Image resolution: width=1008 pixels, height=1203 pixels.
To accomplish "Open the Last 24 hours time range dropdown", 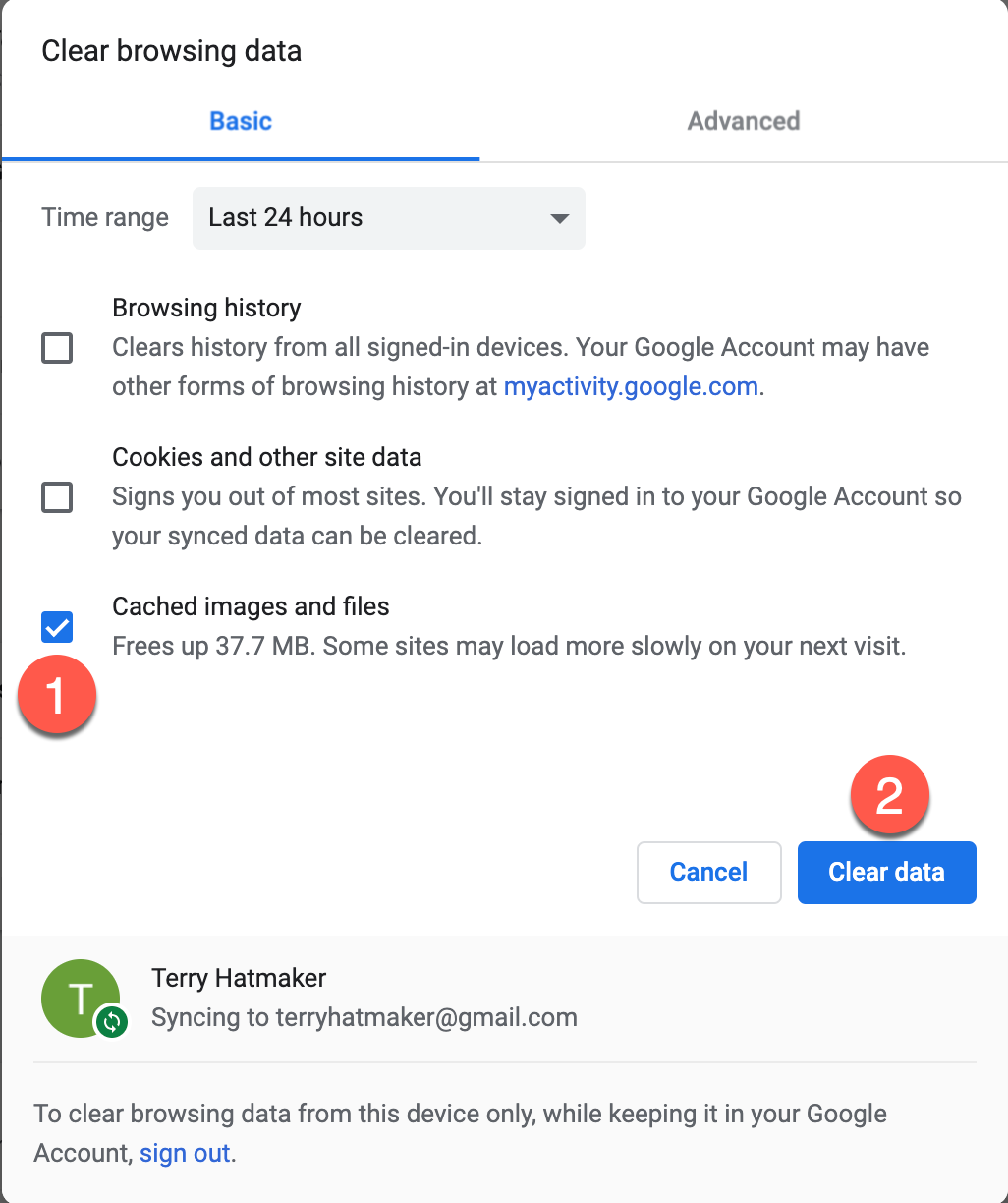I will (x=388, y=217).
